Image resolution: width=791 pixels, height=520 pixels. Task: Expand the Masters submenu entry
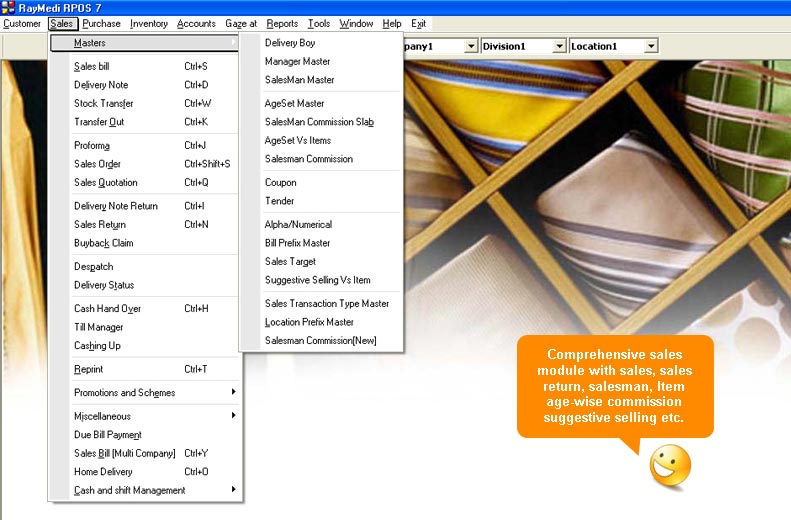145,43
